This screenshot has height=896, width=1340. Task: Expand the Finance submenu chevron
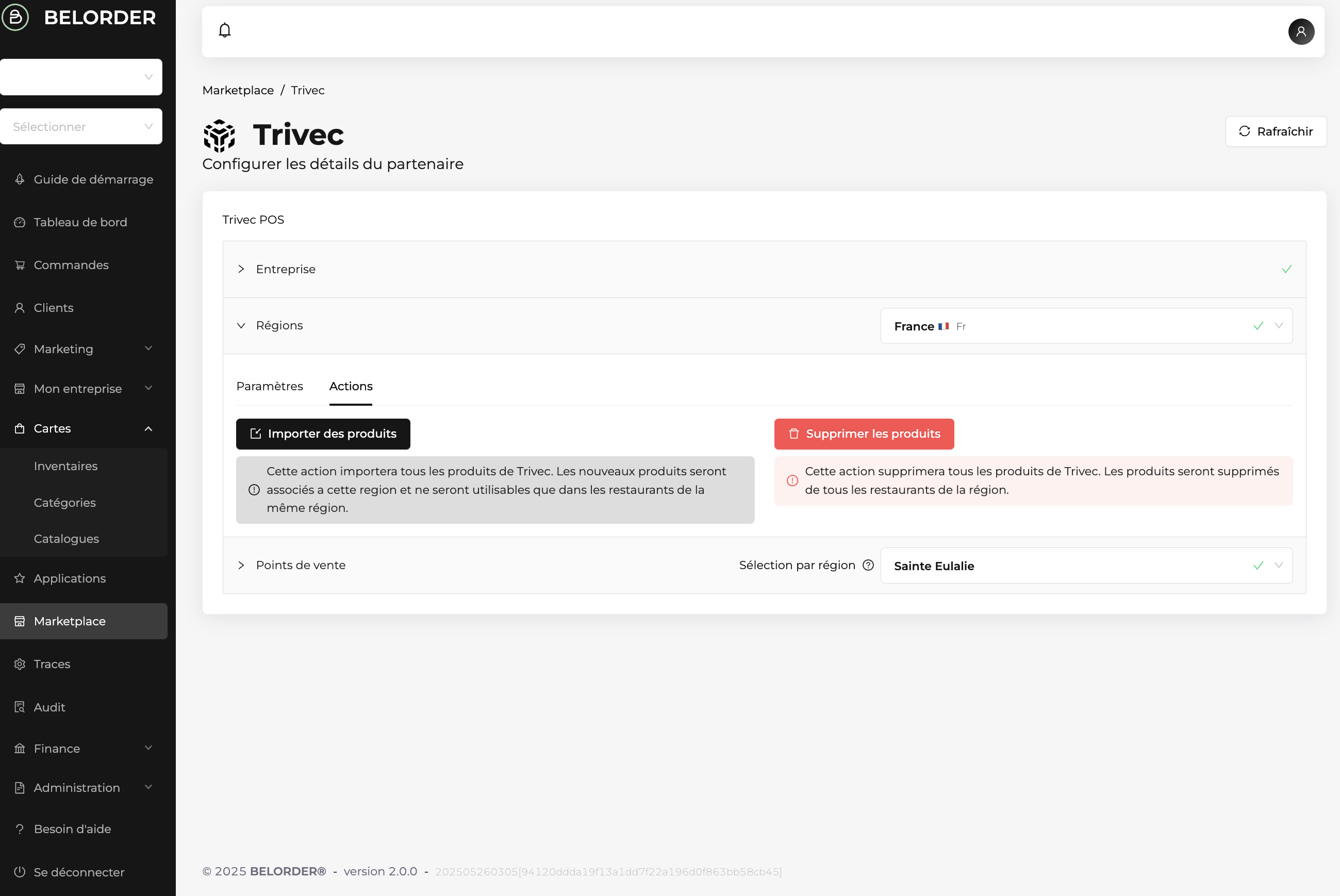pyautogui.click(x=148, y=748)
